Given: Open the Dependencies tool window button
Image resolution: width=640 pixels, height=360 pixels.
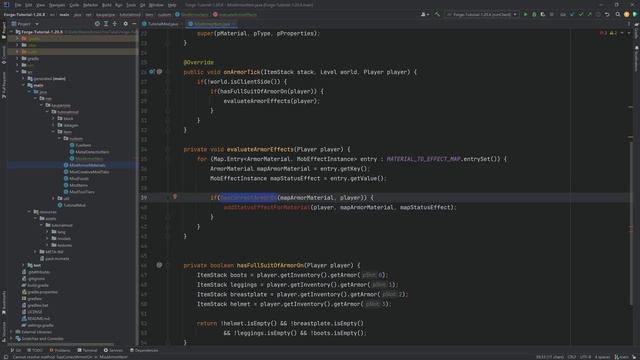Looking at the screenshot, I should click(144, 350).
